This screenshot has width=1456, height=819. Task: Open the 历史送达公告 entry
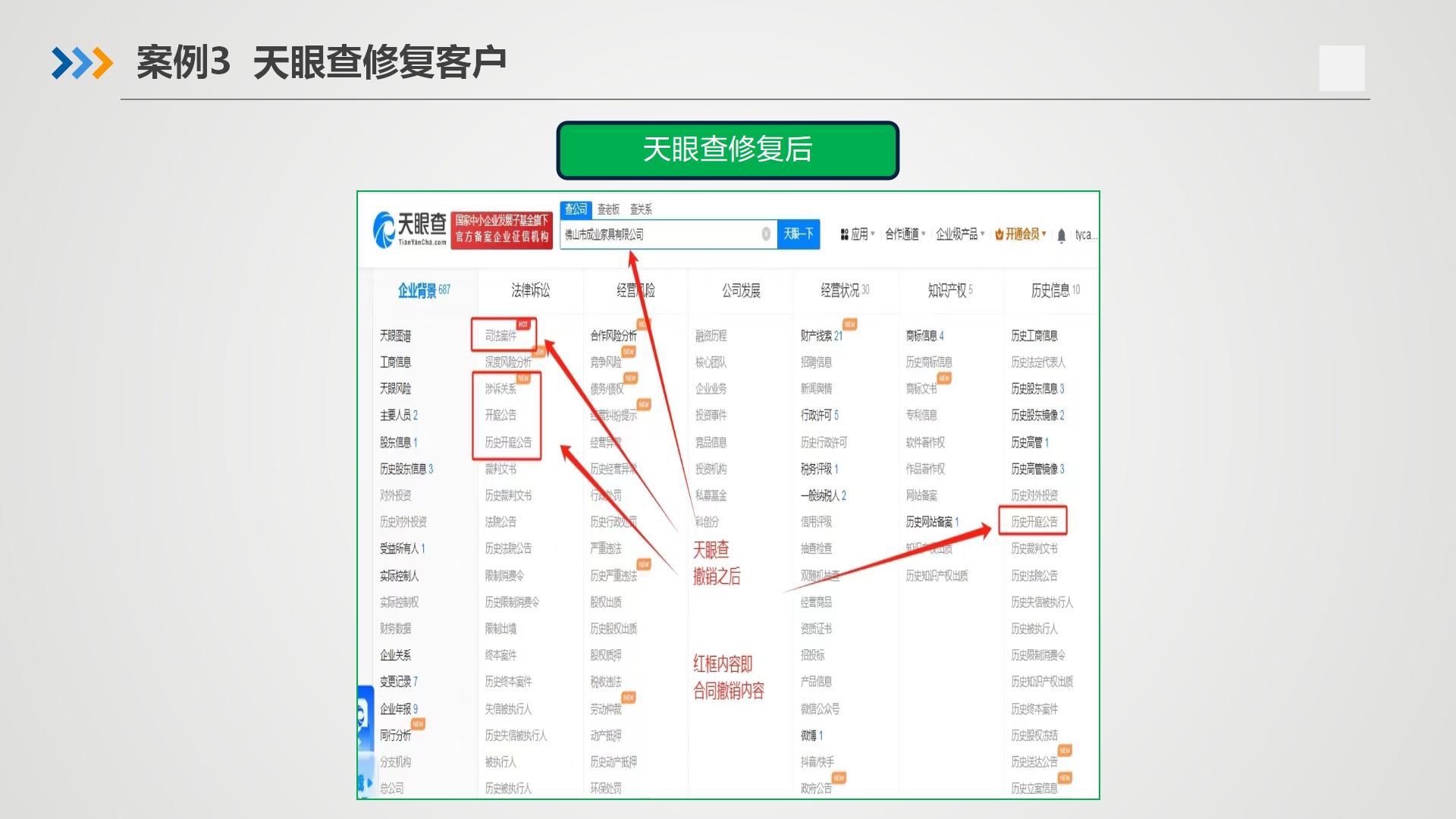[x=1034, y=762]
